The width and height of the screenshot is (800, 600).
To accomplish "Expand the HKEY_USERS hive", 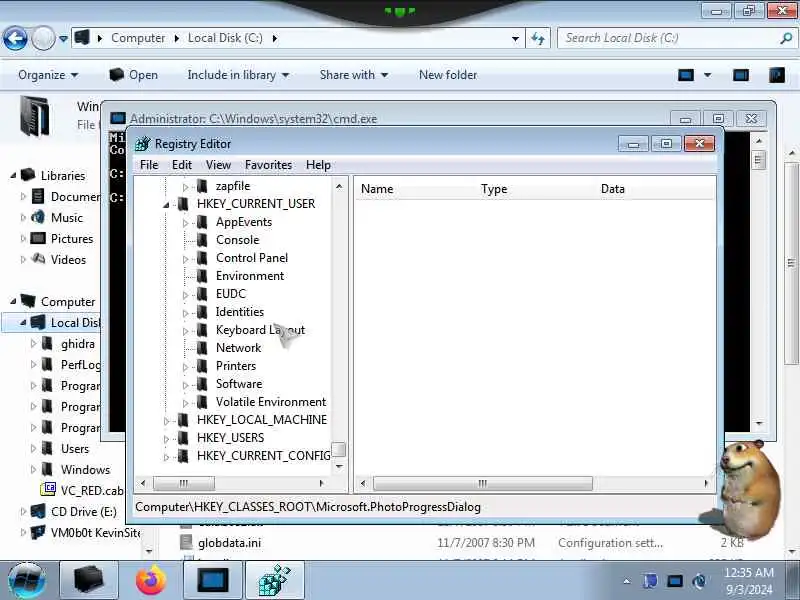I will (x=166, y=439).
